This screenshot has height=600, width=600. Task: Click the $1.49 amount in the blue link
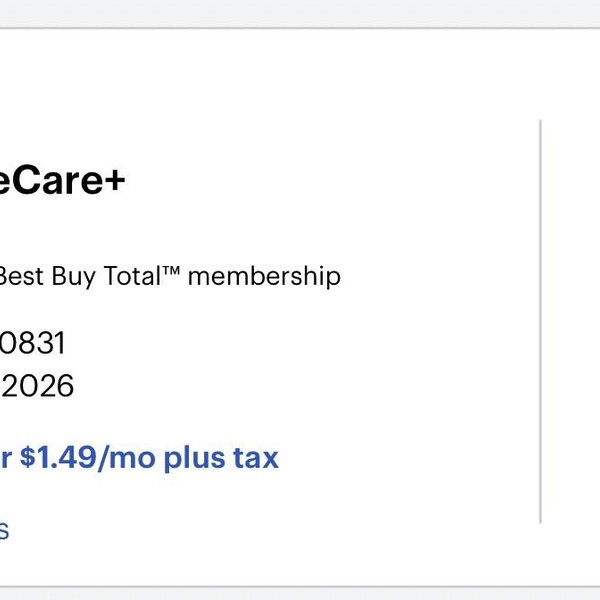pos(57,458)
